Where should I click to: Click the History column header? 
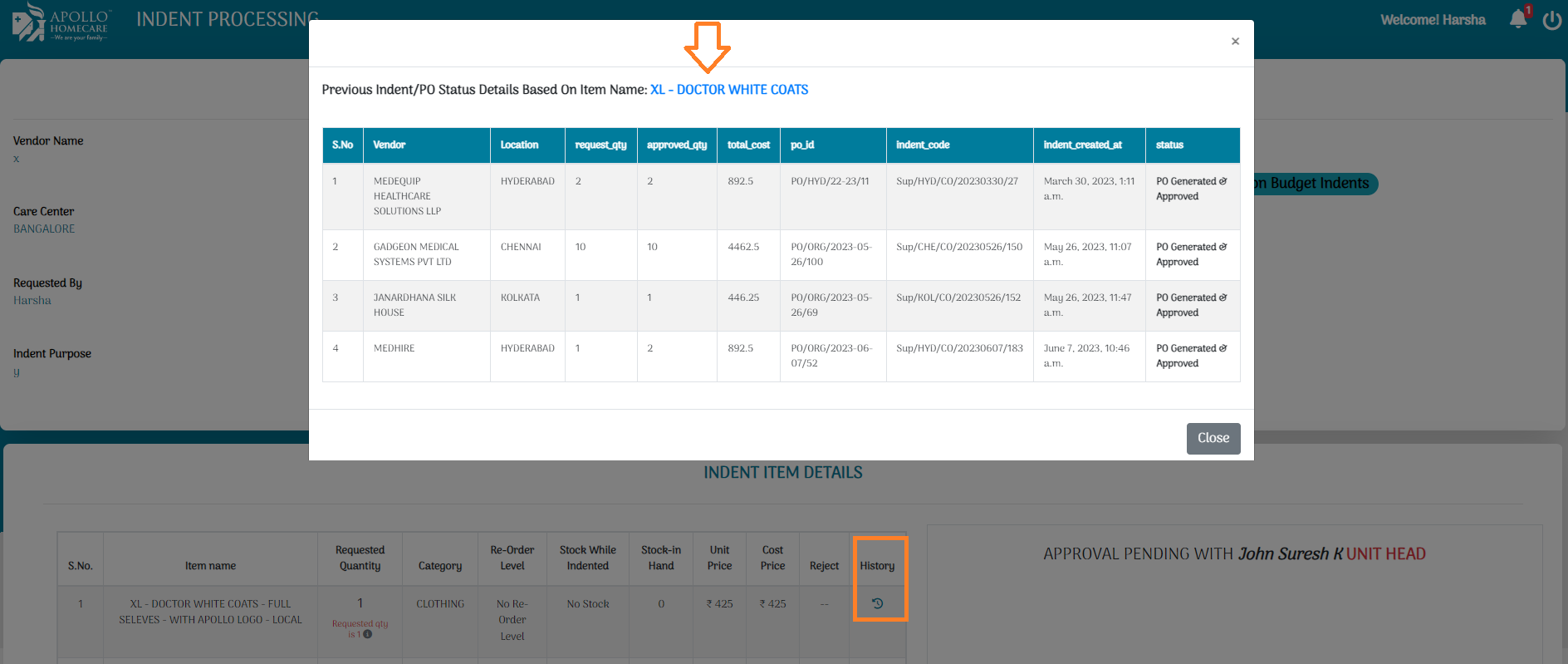click(x=877, y=566)
